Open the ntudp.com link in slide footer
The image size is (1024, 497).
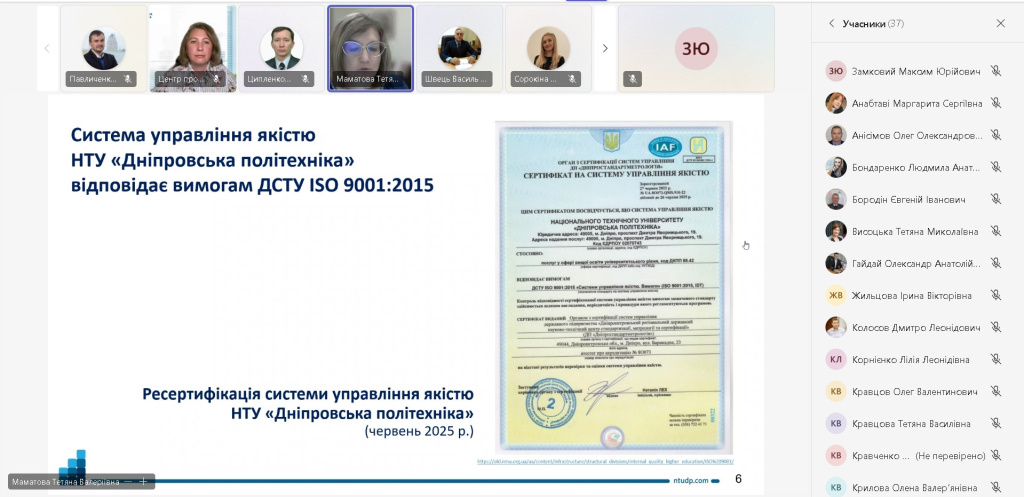click(x=691, y=481)
